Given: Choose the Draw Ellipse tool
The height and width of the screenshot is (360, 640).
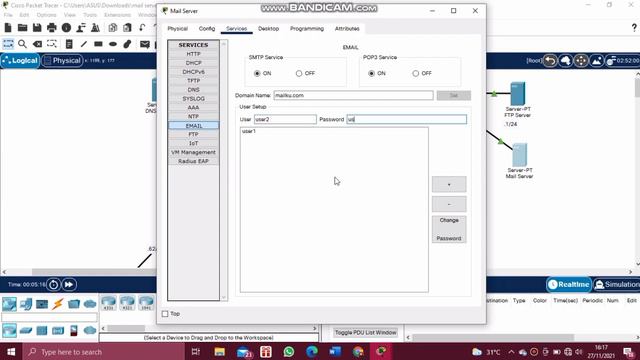Looking at the screenshot, I should [113, 44].
